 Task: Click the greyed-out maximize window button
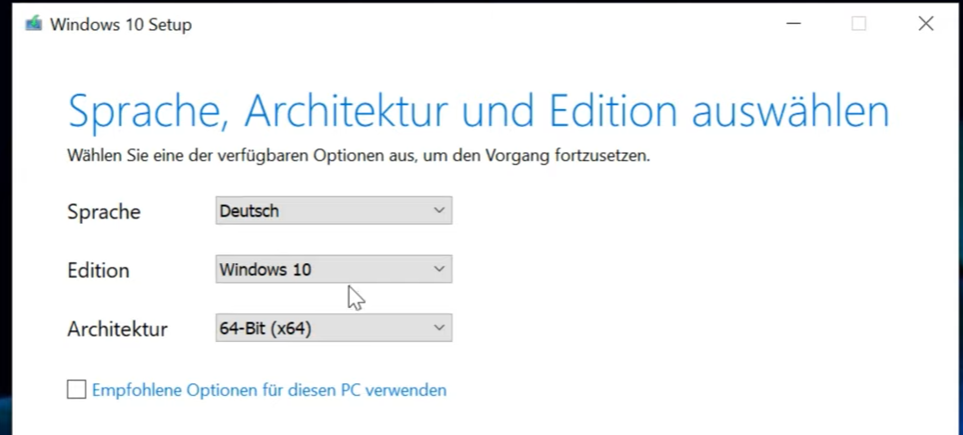coord(859,24)
